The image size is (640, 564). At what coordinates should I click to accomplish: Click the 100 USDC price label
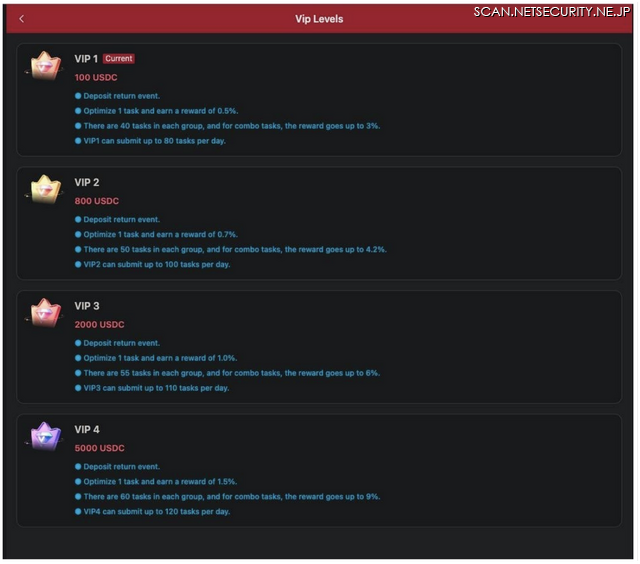(96, 78)
